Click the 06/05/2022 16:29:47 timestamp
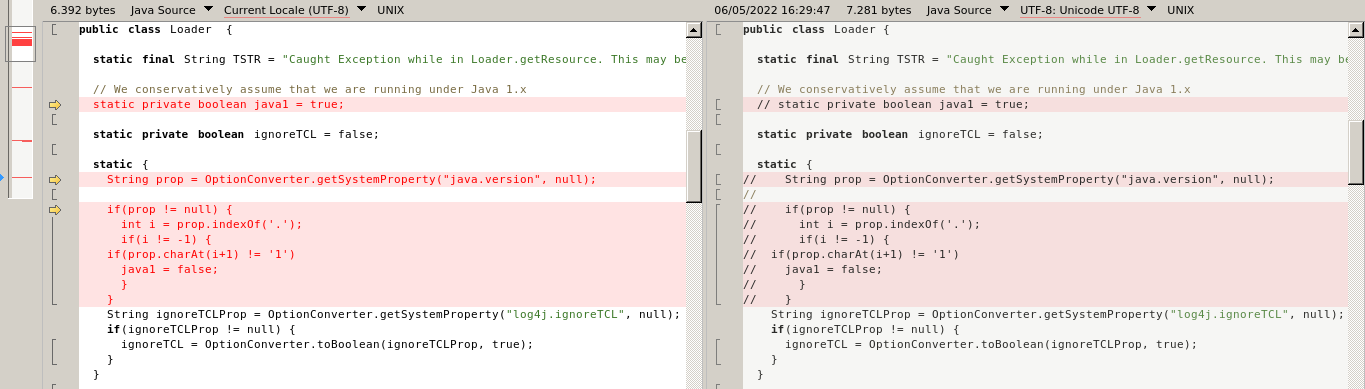The width and height of the screenshot is (1365, 389). pos(772,9)
